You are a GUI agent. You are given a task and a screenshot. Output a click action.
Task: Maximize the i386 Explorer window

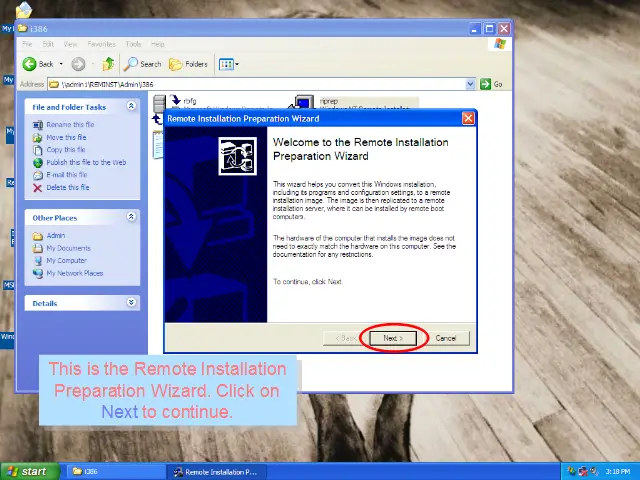489,29
